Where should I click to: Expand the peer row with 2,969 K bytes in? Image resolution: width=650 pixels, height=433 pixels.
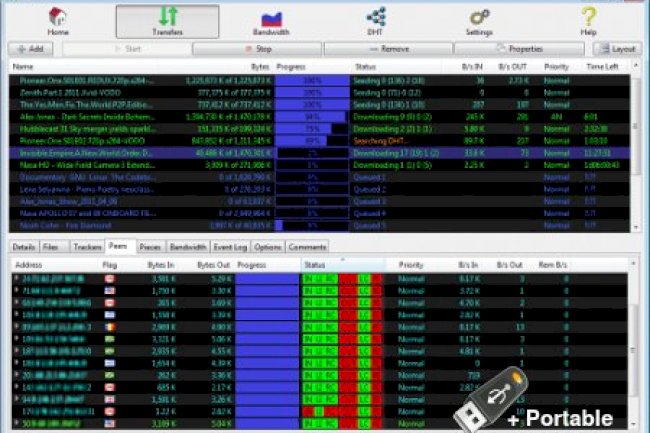click(17, 327)
